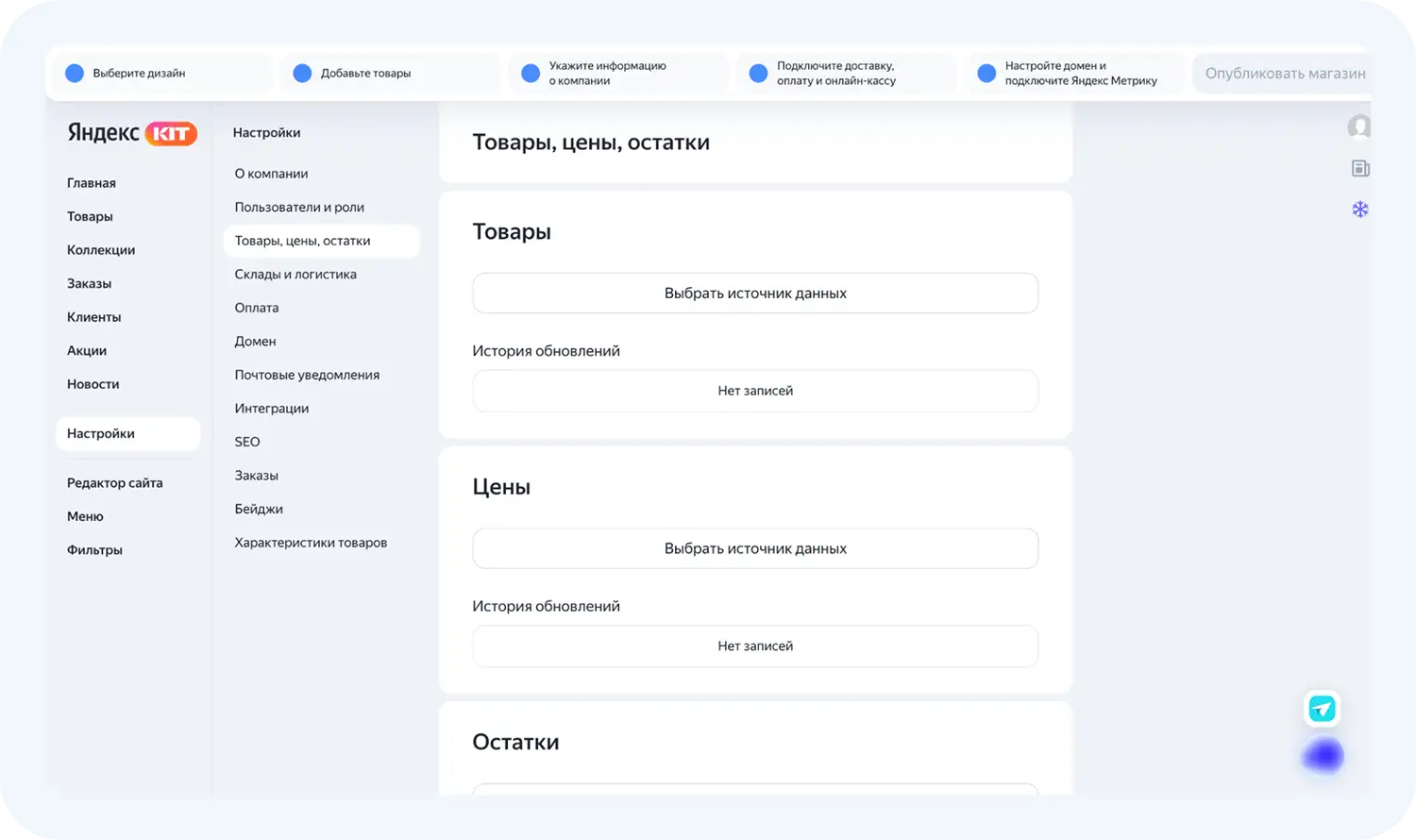This screenshot has height=840, width=1416.
Task: Click the Цены card heading
Action: pyautogui.click(x=501, y=487)
